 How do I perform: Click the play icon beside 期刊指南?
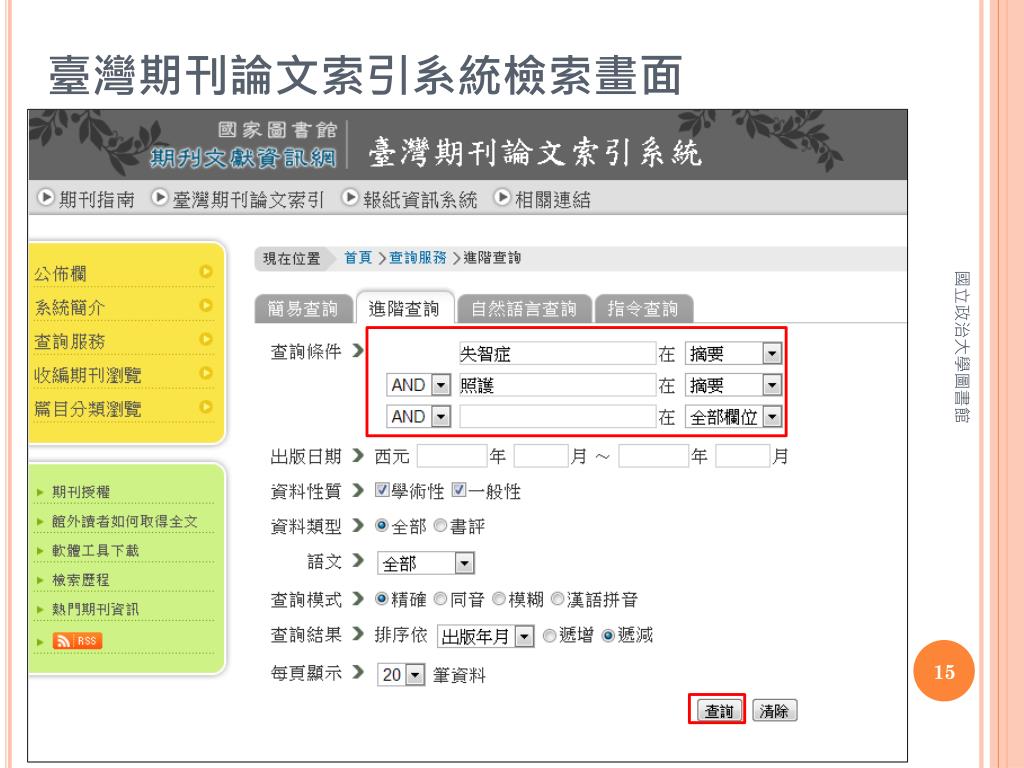click(x=46, y=197)
